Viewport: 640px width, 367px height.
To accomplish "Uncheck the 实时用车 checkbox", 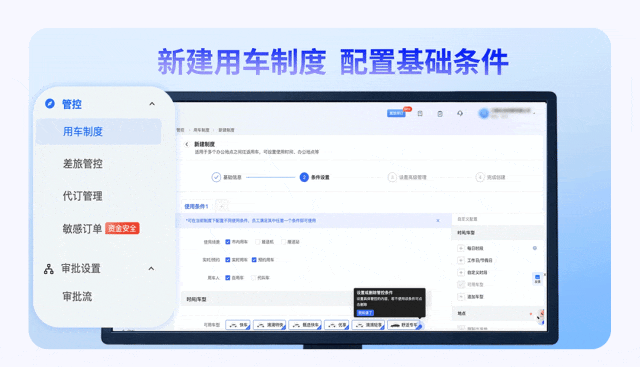I will 228,260.
